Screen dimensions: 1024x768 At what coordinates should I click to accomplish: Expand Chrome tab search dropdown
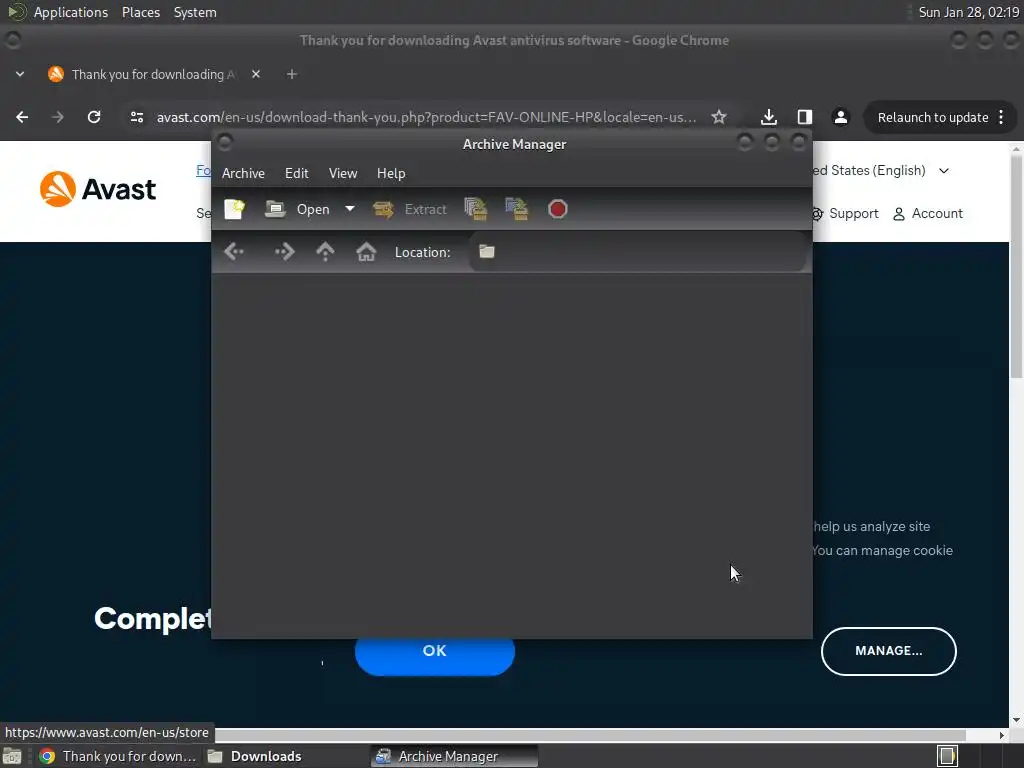click(20, 74)
